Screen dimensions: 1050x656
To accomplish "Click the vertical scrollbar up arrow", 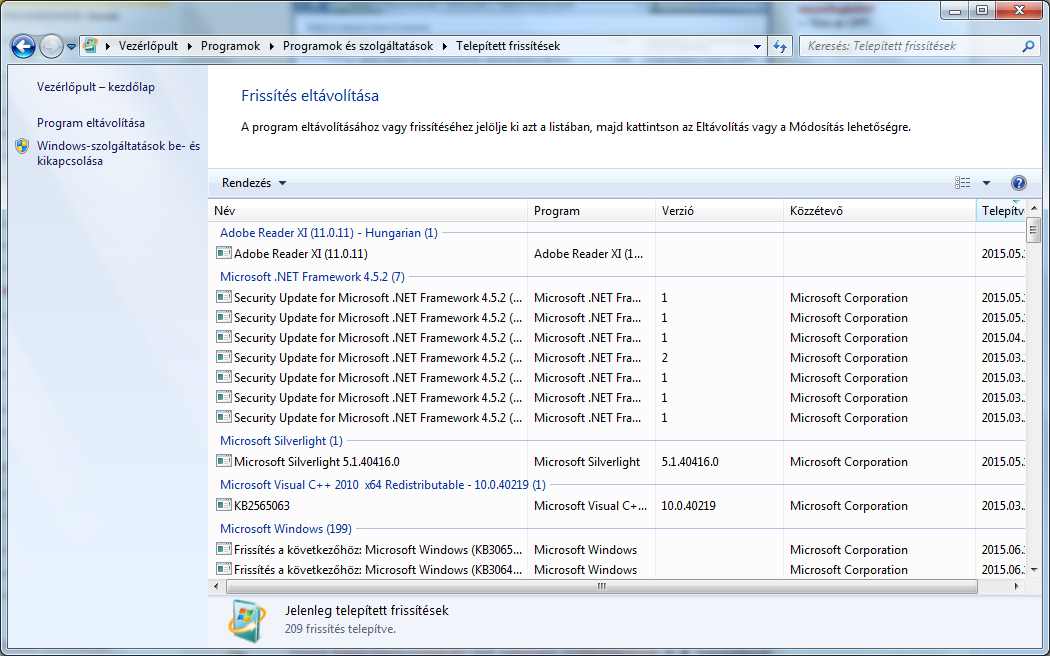I will pyautogui.click(x=1033, y=208).
